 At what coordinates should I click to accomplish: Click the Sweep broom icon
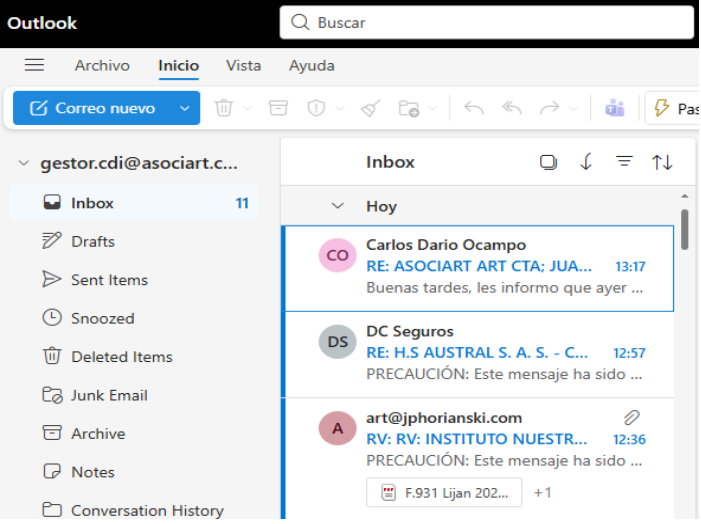[370, 108]
